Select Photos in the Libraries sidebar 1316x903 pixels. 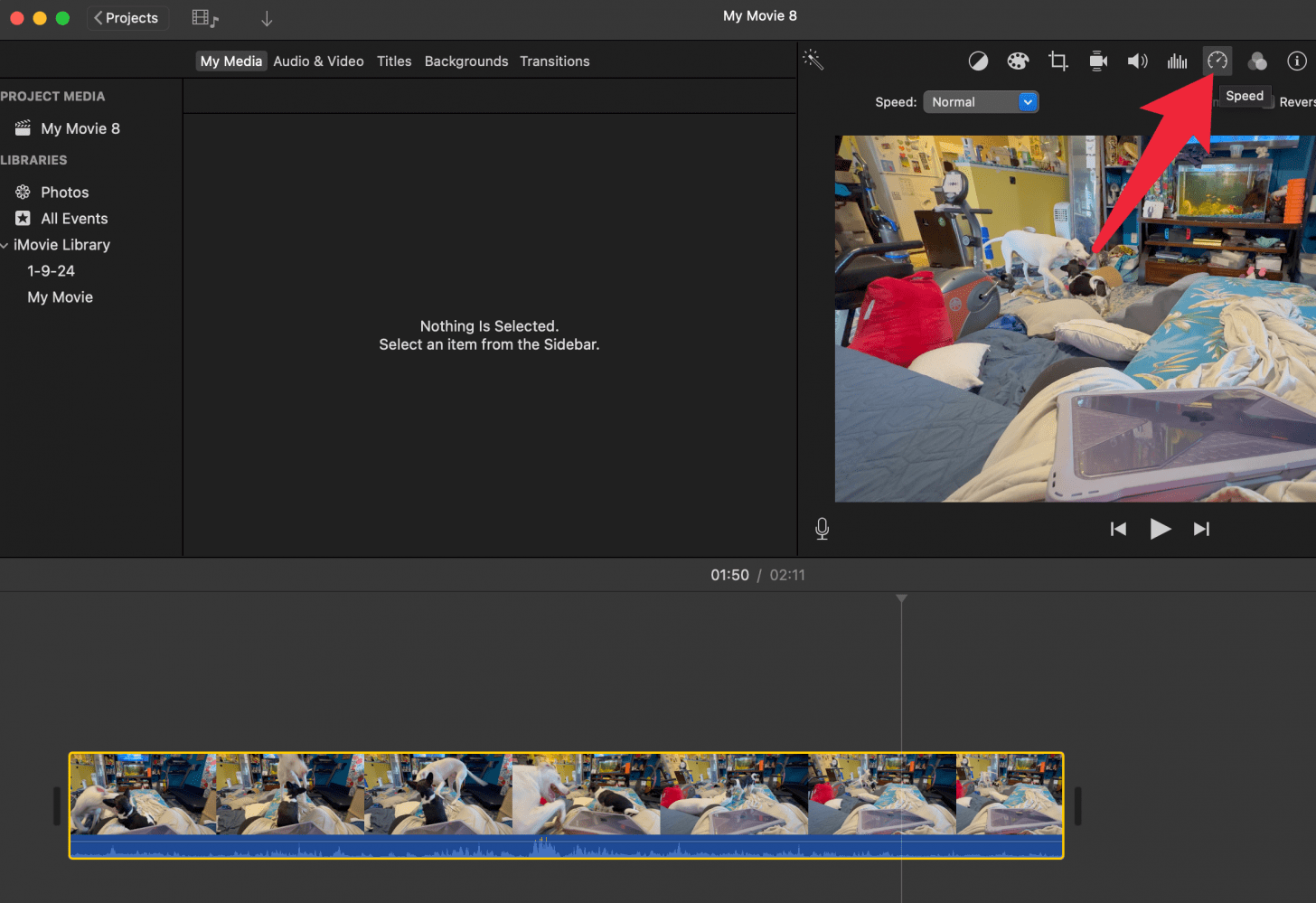tap(64, 193)
